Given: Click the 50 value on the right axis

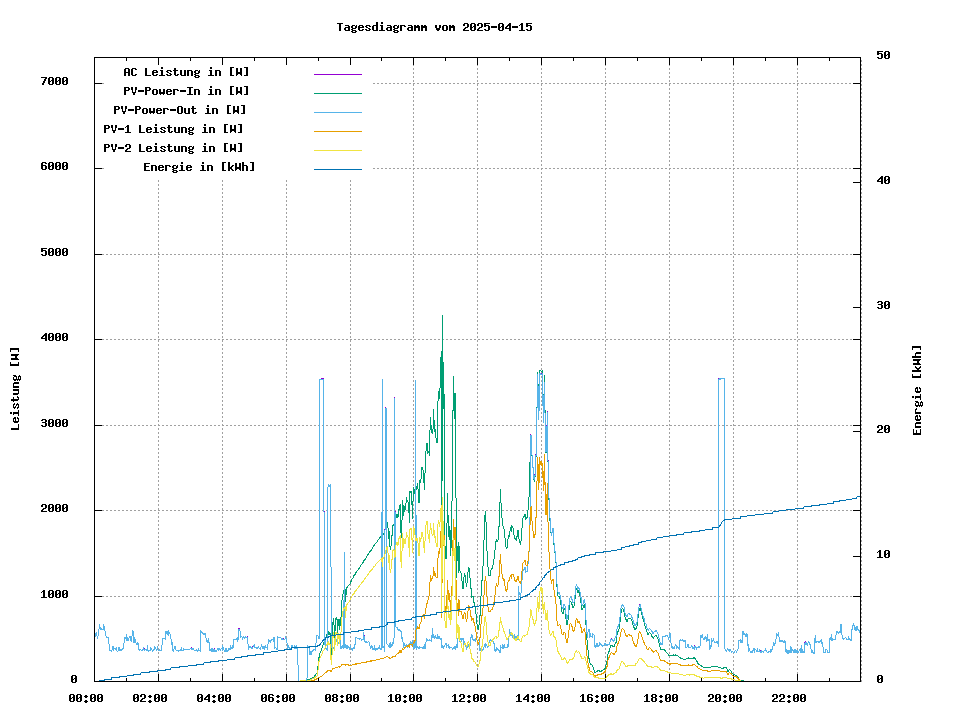Looking at the screenshot, I should pos(883,56).
